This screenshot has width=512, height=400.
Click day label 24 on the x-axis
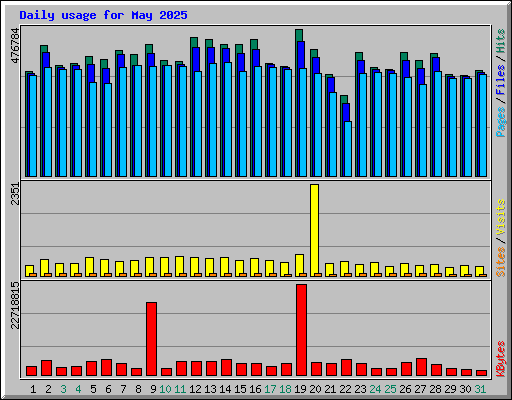coord(375,389)
